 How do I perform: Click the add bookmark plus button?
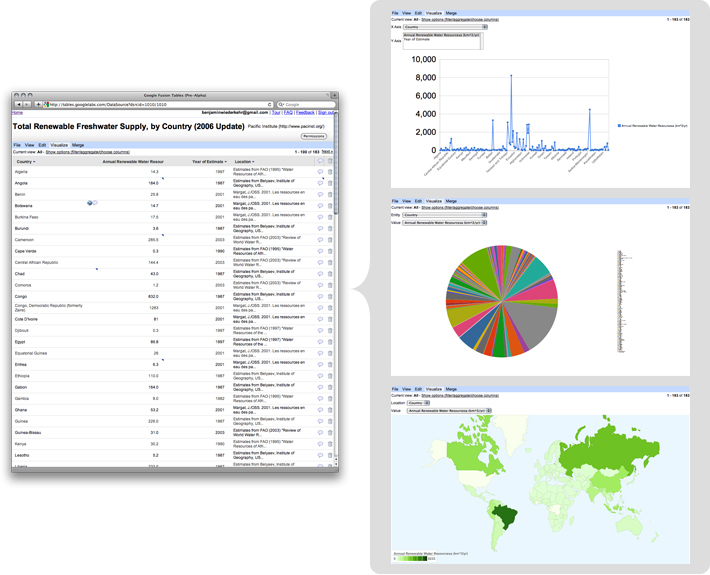pyautogui.click(x=38, y=105)
